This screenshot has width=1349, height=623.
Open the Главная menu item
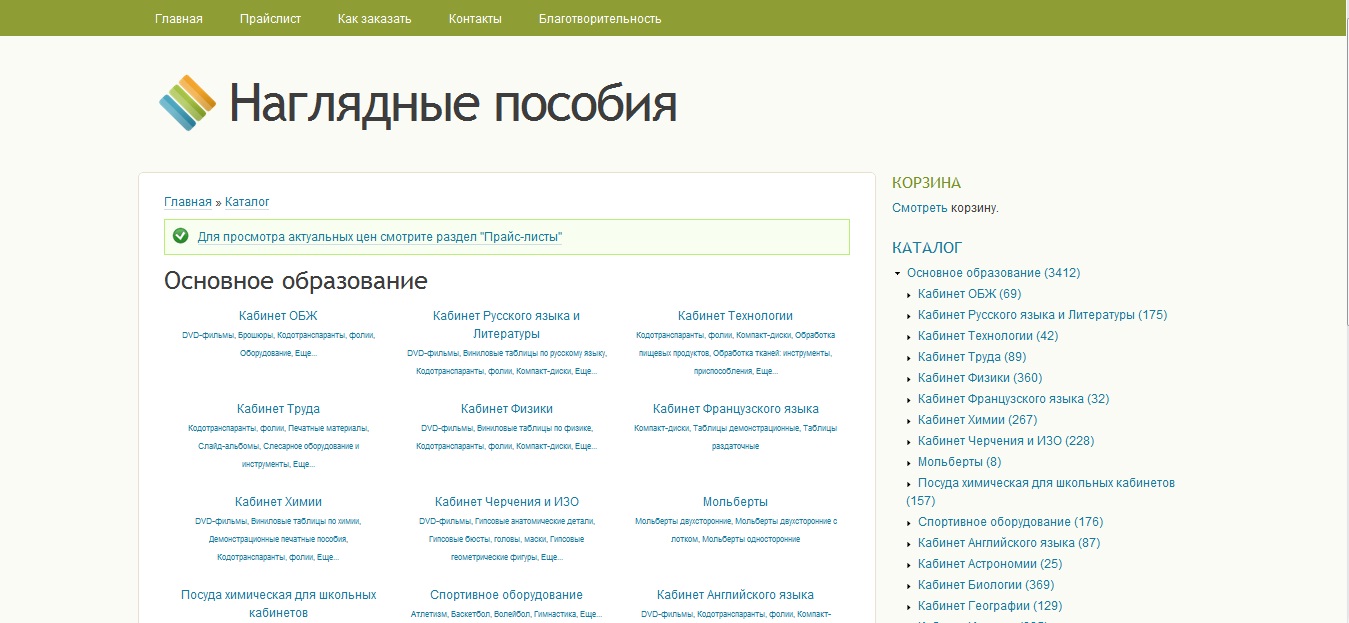tap(179, 18)
